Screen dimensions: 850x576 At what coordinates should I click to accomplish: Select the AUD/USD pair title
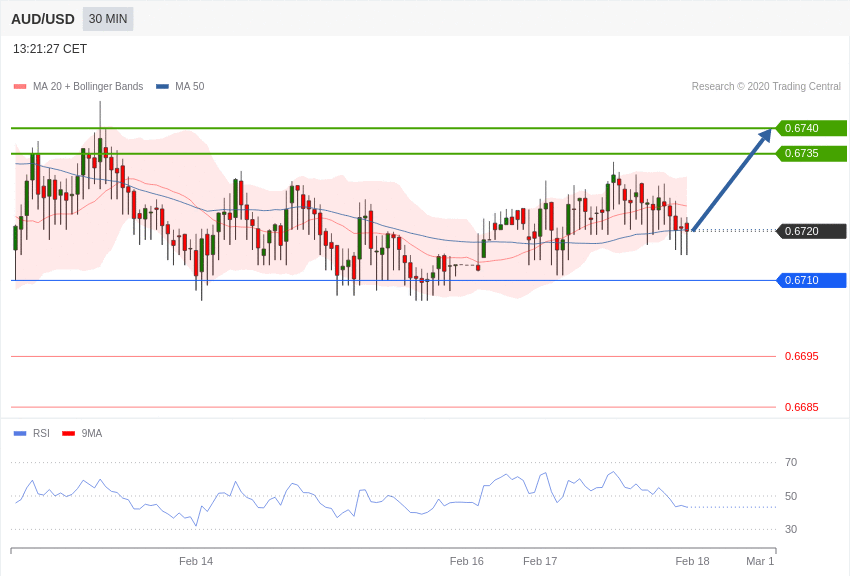(x=43, y=20)
